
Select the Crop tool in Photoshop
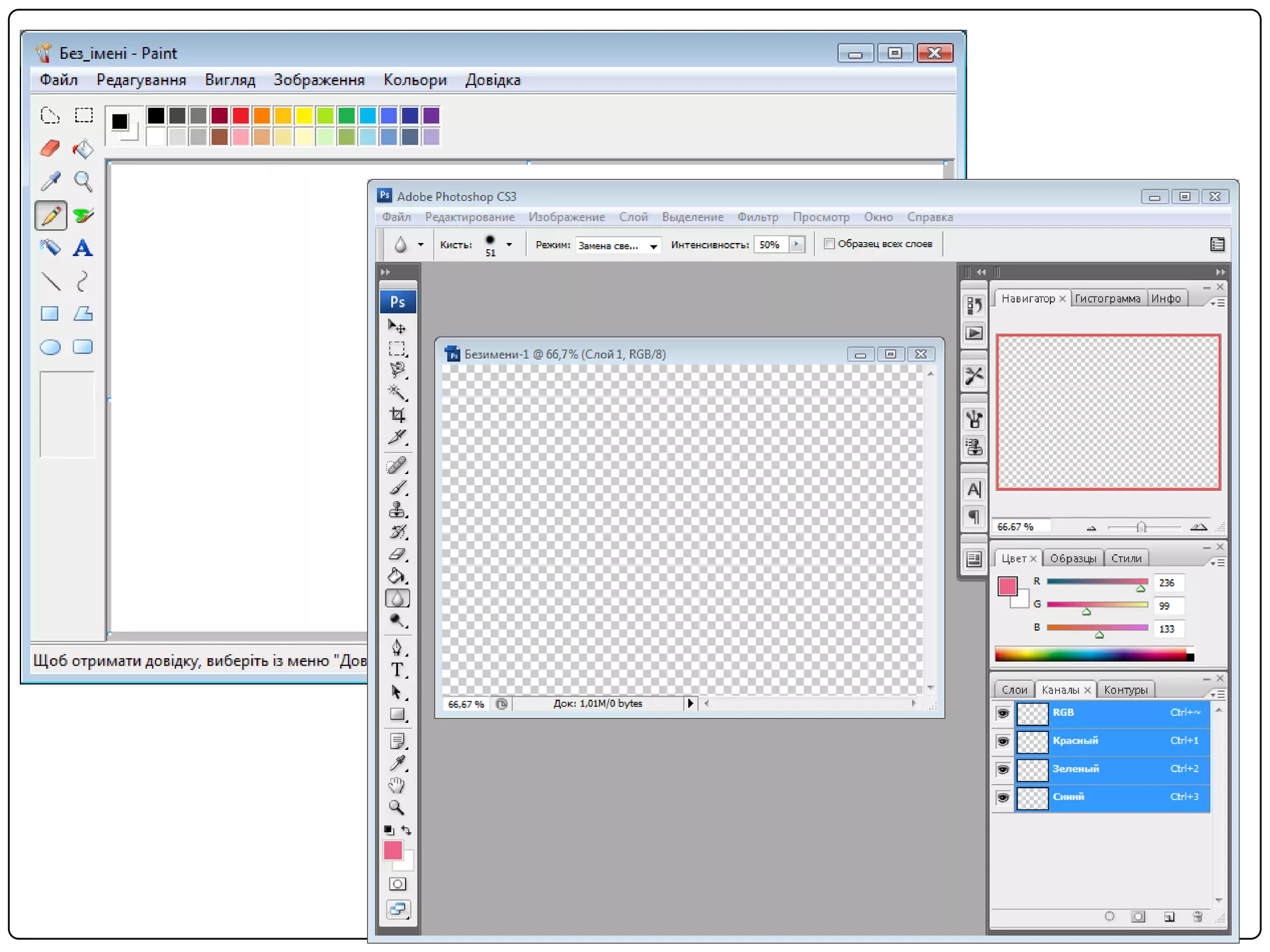pos(397,415)
